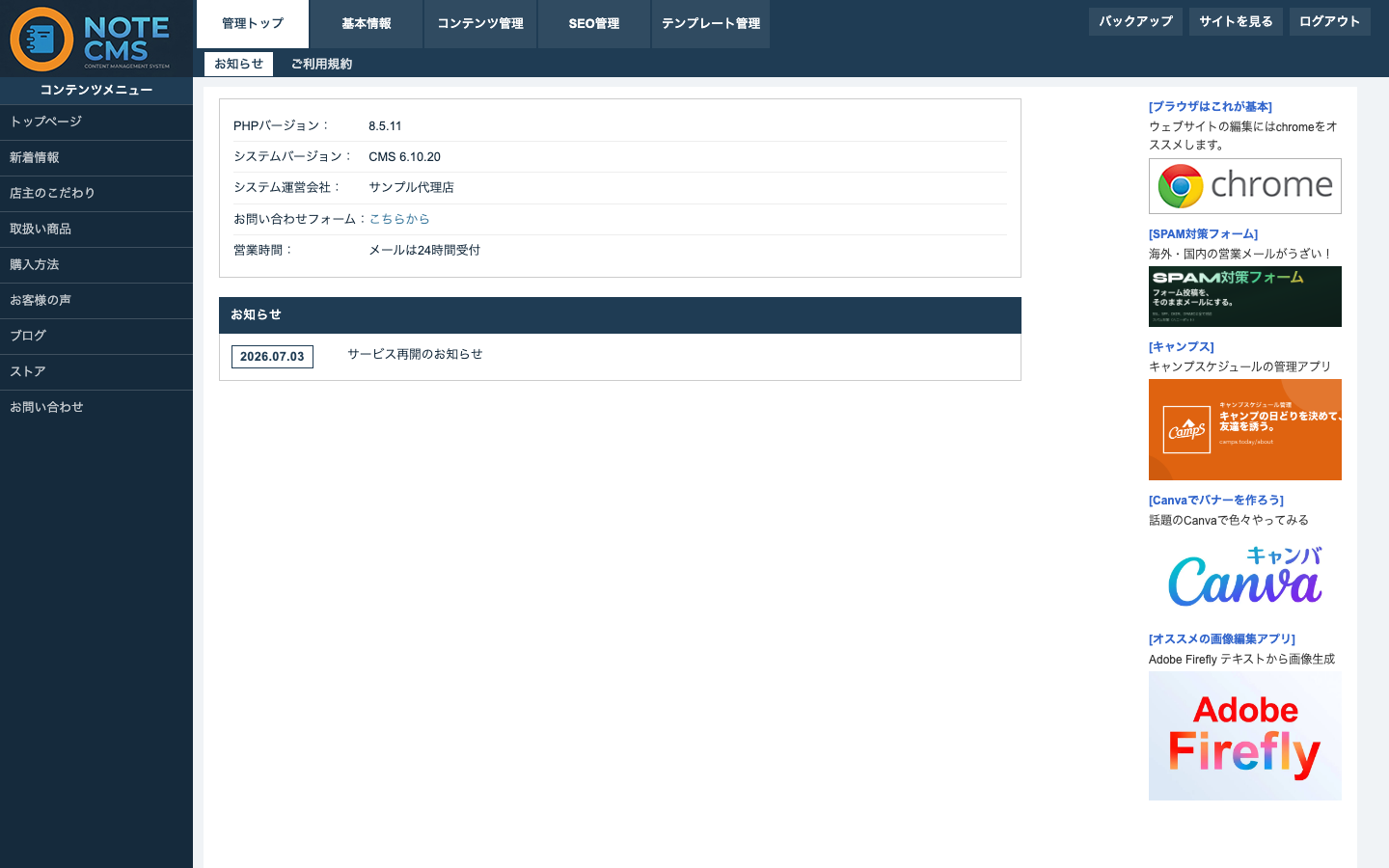The height and width of the screenshot is (868, 1389).
Task: Click the メールは24時間受付 text
Action: [424, 250]
